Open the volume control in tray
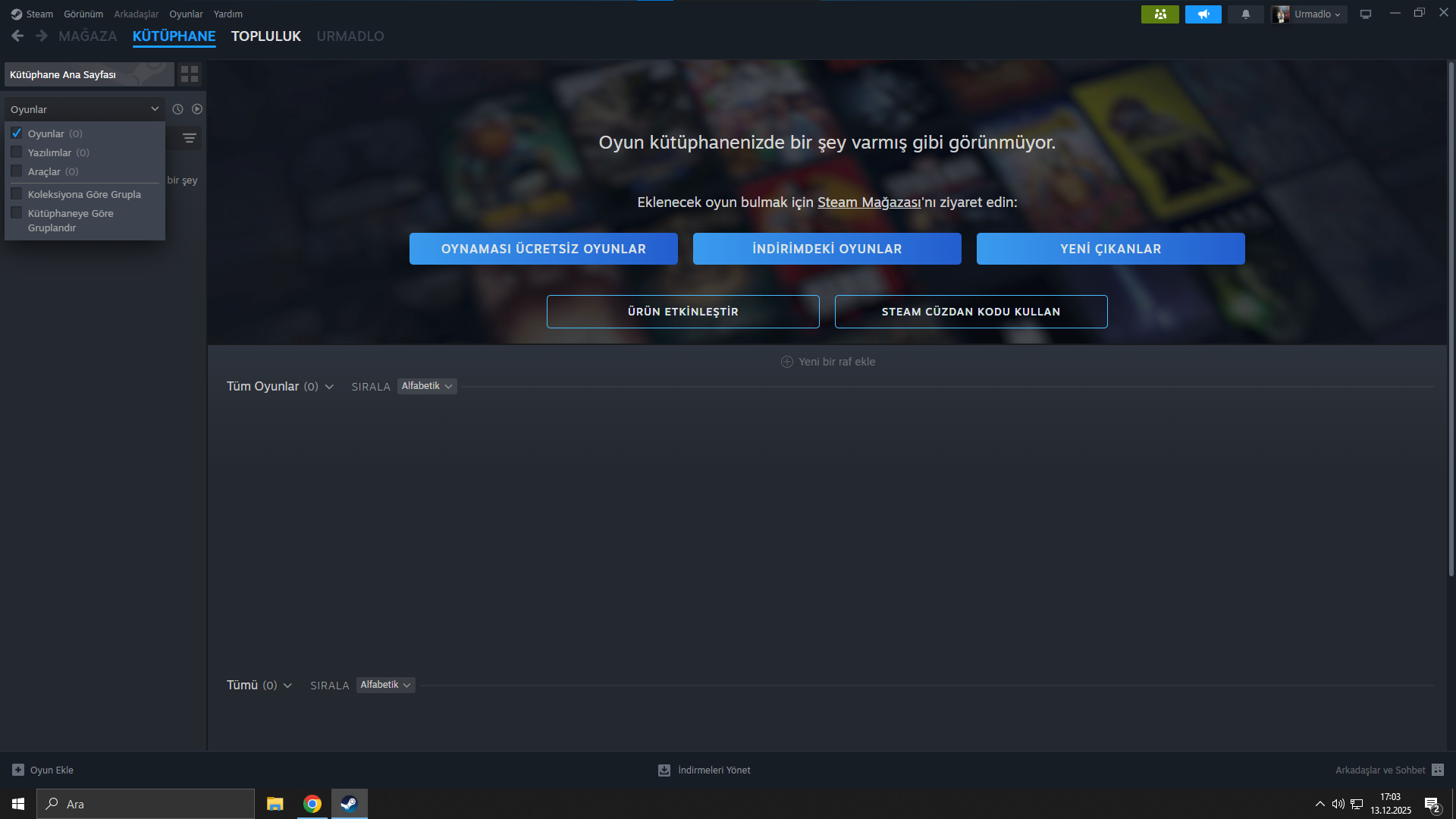Viewport: 1456px width, 819px height. point(1338,804)
